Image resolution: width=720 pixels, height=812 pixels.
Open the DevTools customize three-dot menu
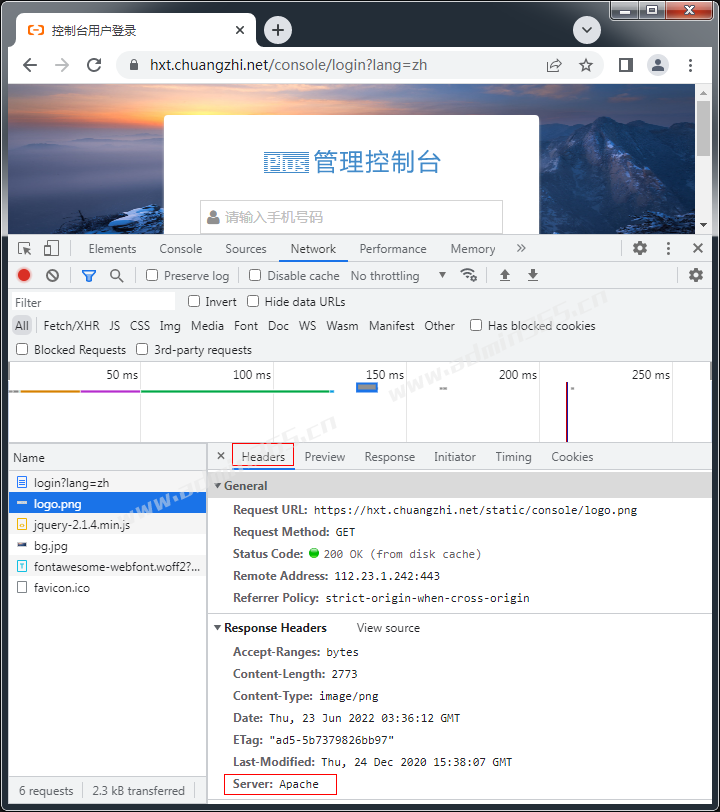click(668, 249)
